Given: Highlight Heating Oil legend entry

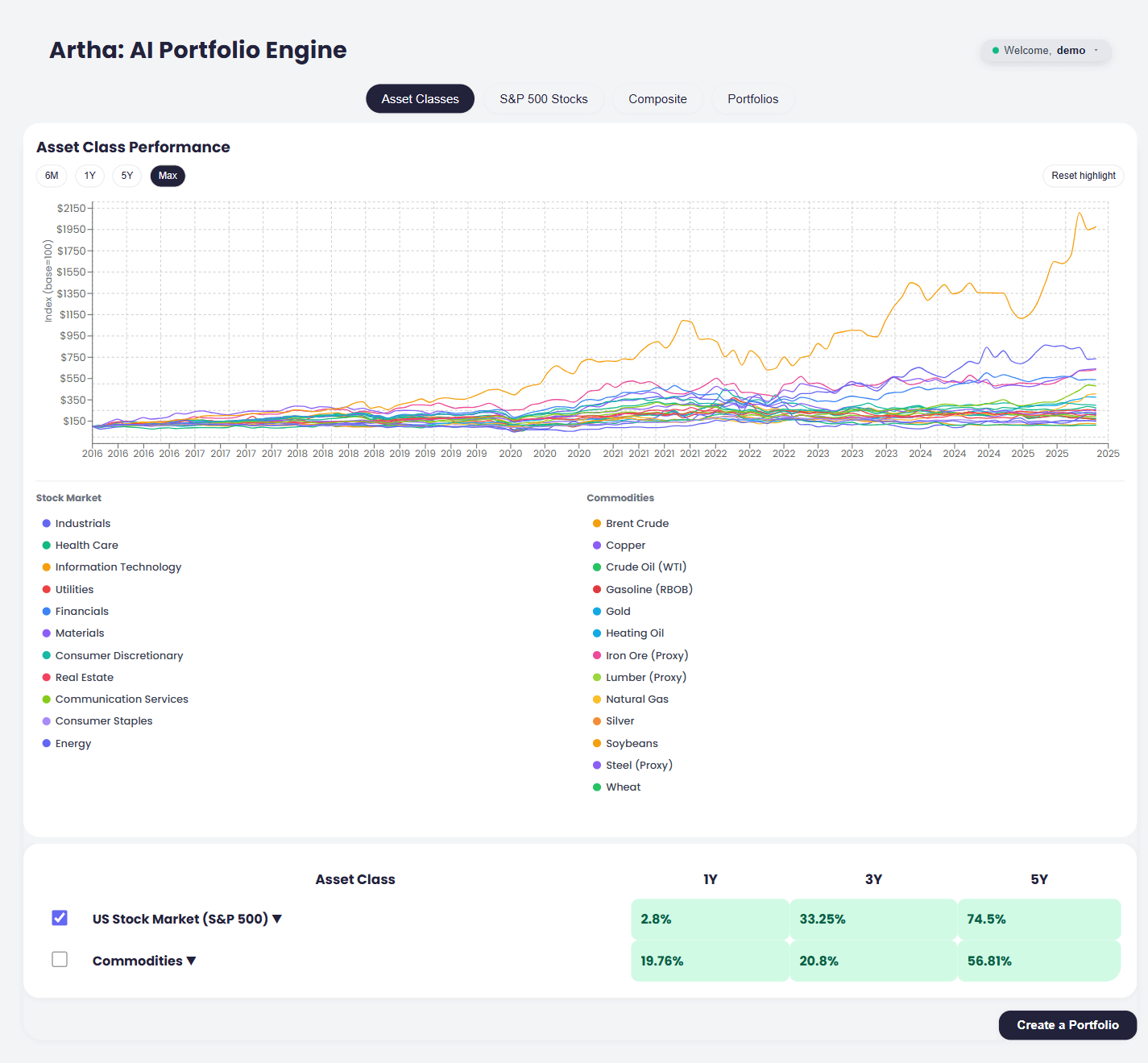Looking at the screenshot, I should 628,633.
